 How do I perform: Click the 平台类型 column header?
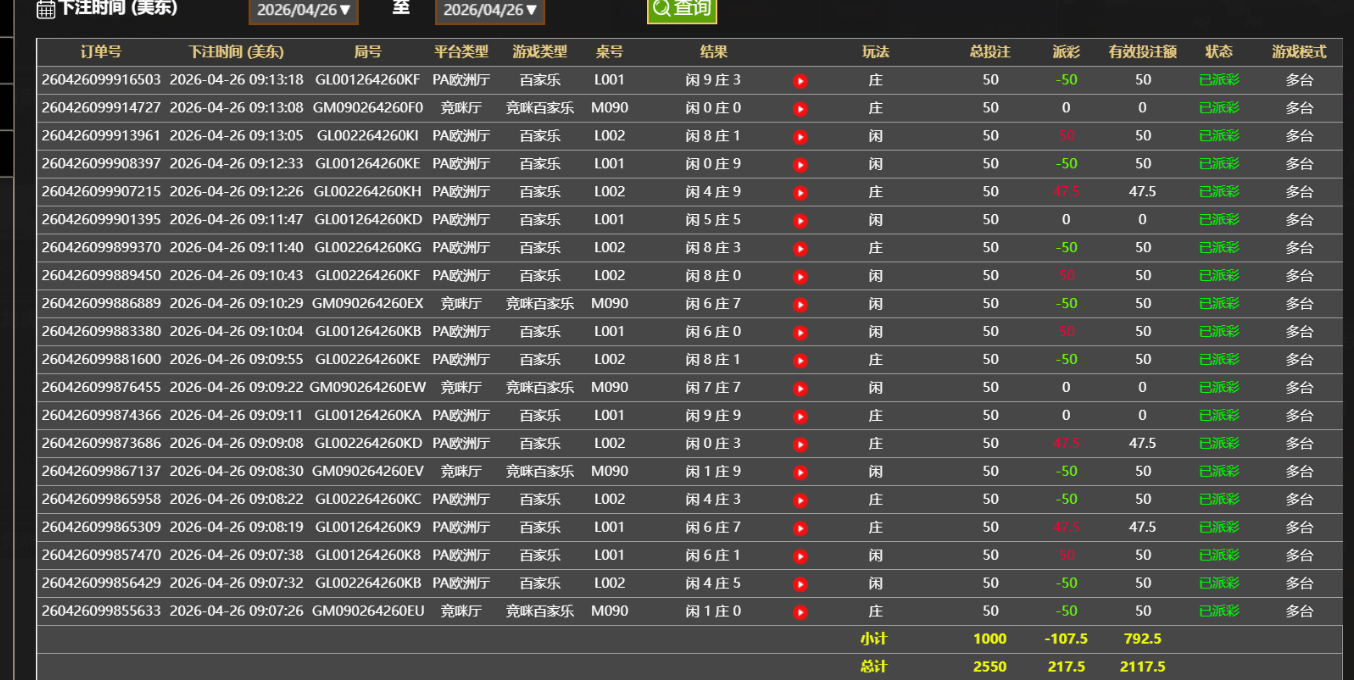pyautogui.click(x=461, y=52)
